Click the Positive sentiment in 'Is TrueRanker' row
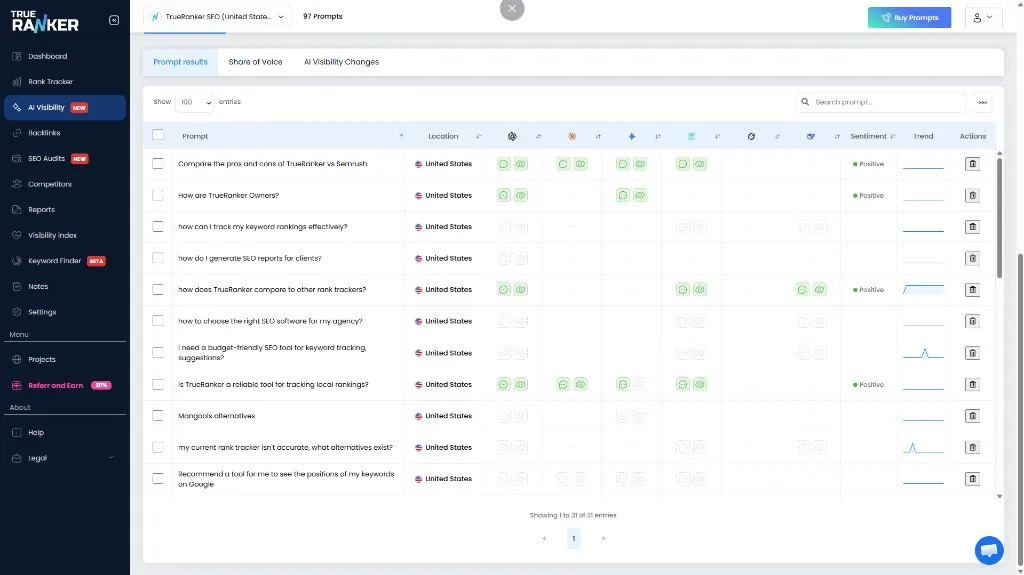Viewport: 1024px width, 575px height. (869, 385)
